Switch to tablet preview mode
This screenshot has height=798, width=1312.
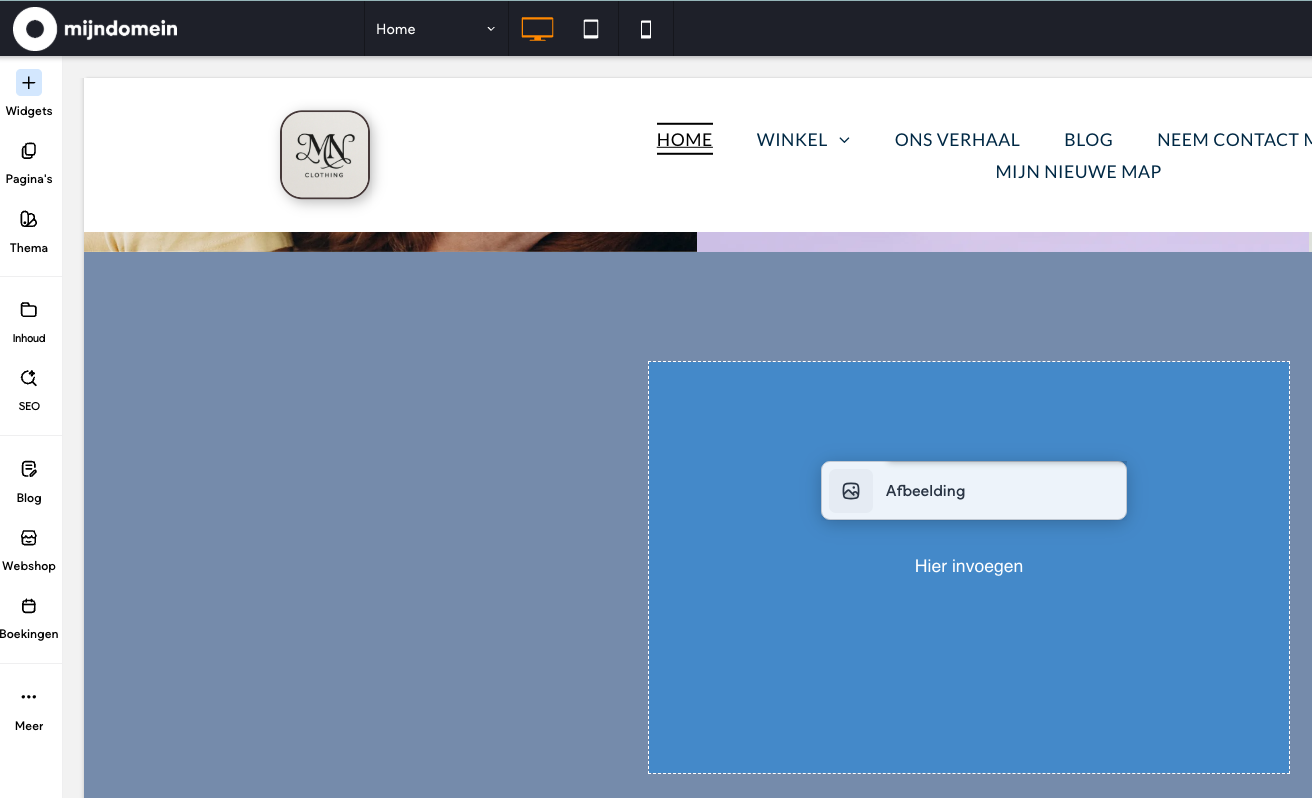pos(591,29)
